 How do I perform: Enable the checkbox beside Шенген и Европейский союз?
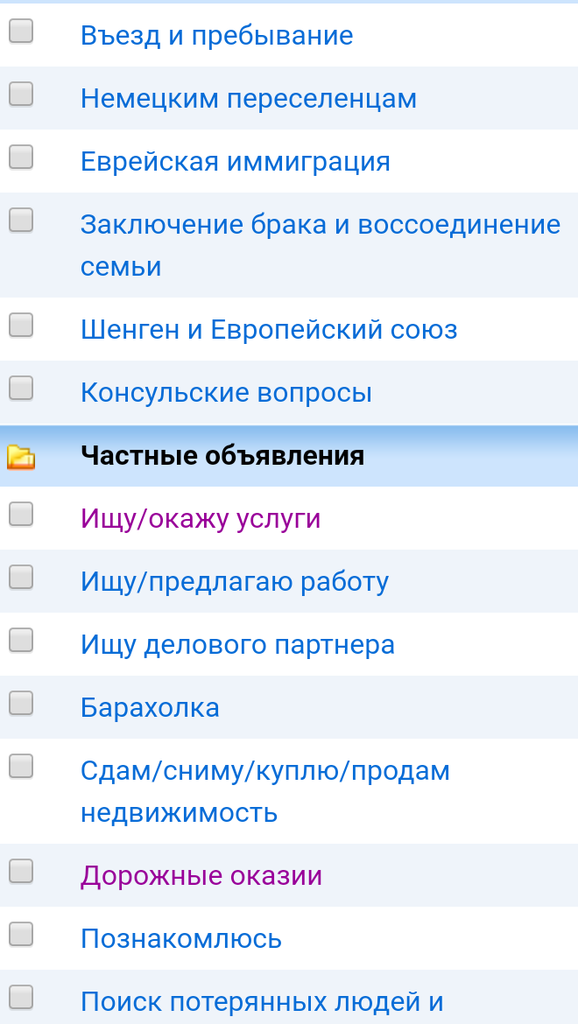point(21,325)
